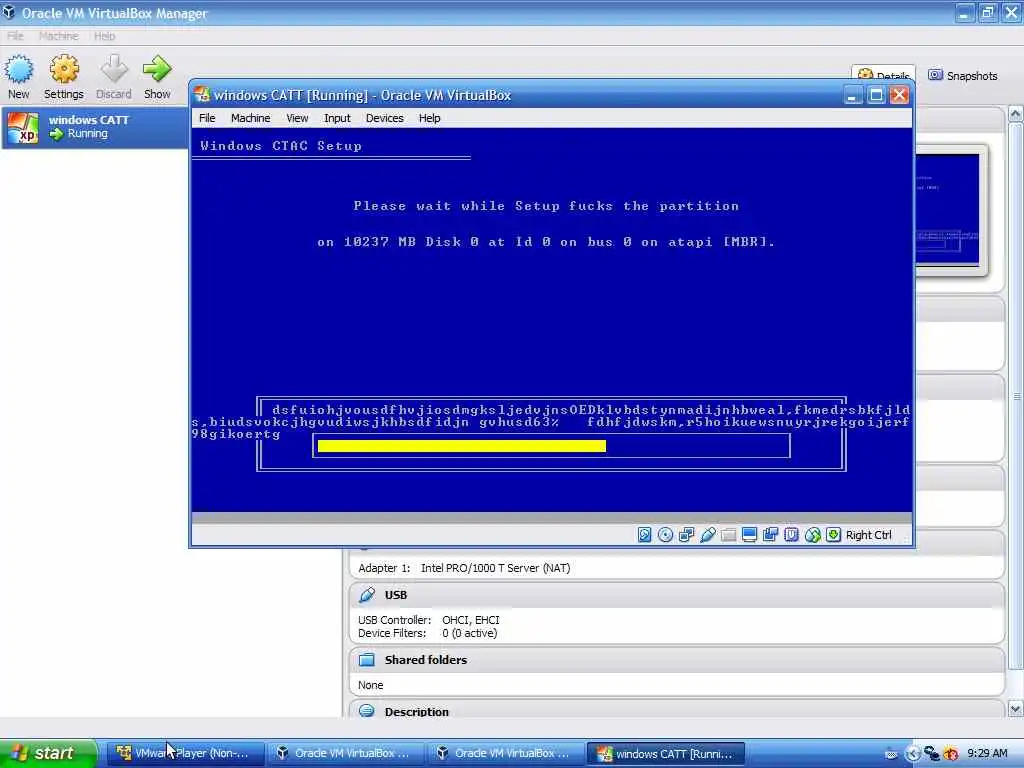This screenshot has height=768, width=1024.
Task: Click details pane scrollbar down arrow
Action: [x=1016, y=709]
